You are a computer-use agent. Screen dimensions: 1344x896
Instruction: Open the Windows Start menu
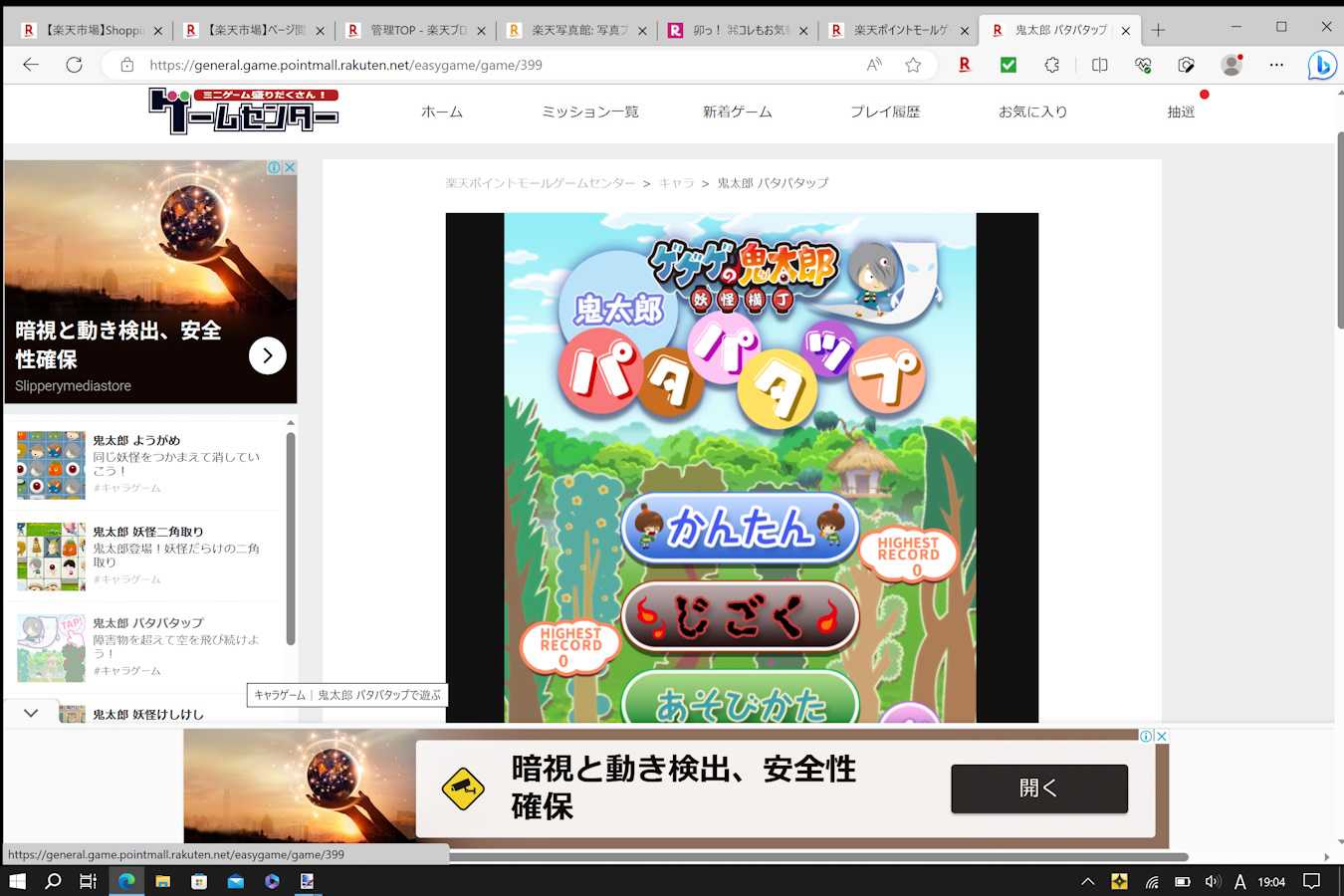tap(17, 881)
